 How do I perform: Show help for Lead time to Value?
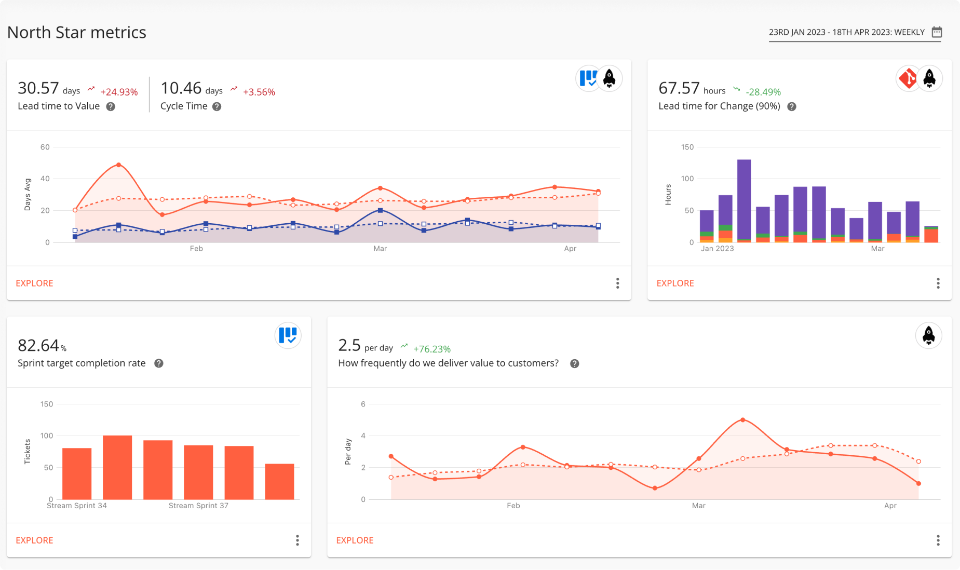[x=110, y=106]
